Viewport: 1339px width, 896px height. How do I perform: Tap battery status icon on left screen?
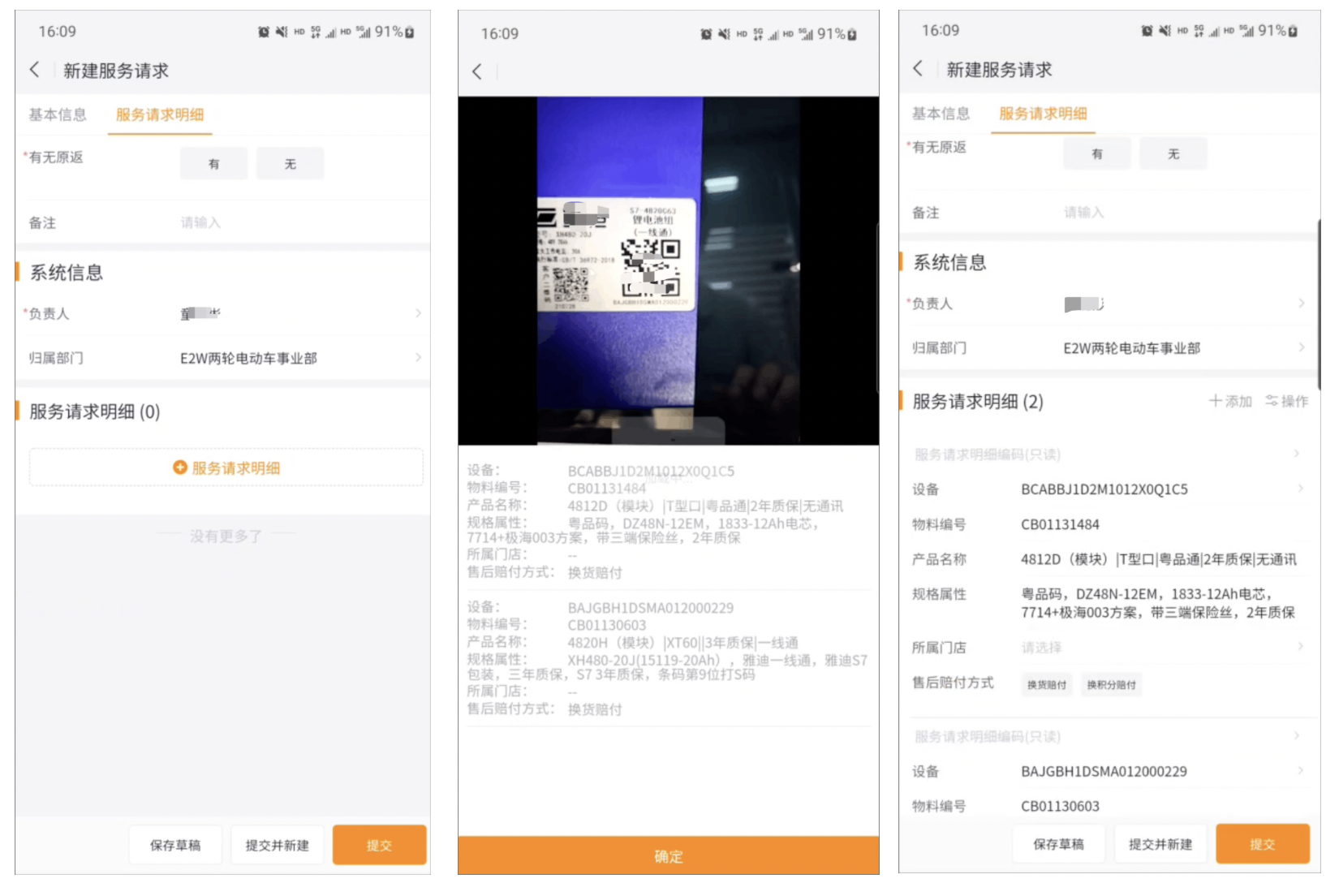point(410,32)
